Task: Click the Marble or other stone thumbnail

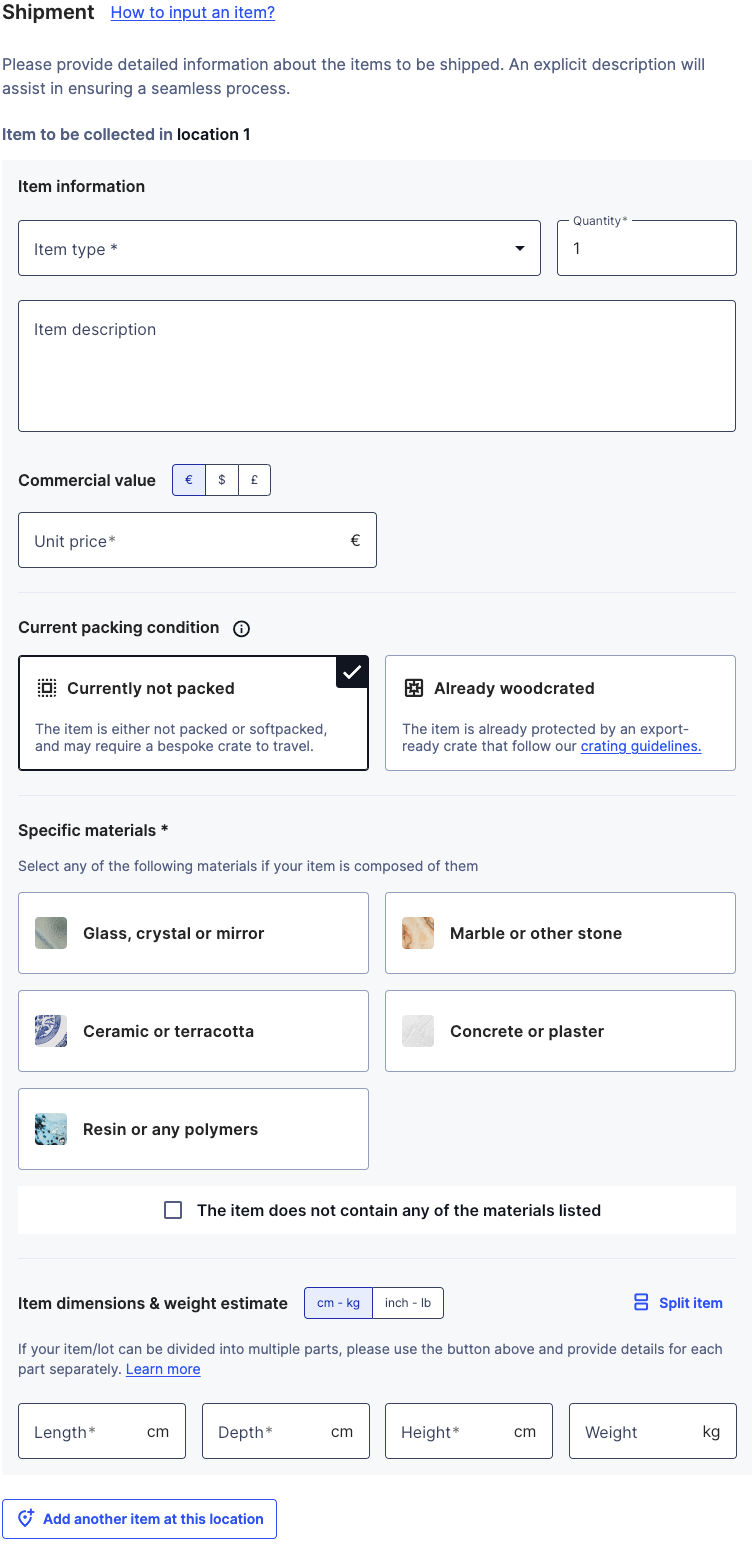Action: (418, 933)
